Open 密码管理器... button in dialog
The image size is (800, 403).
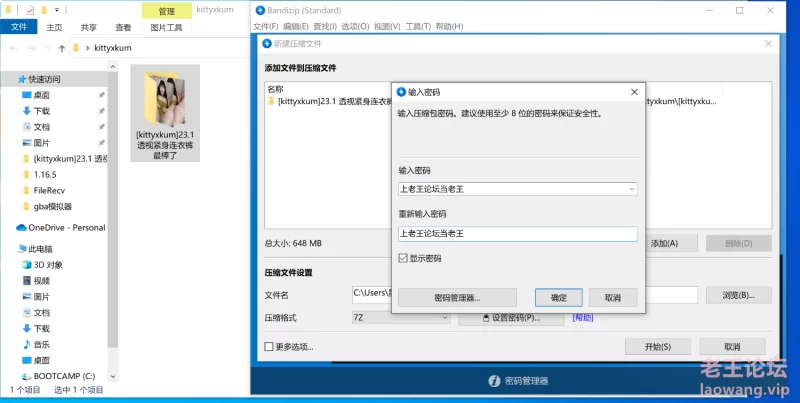click(x=457, y=297)
